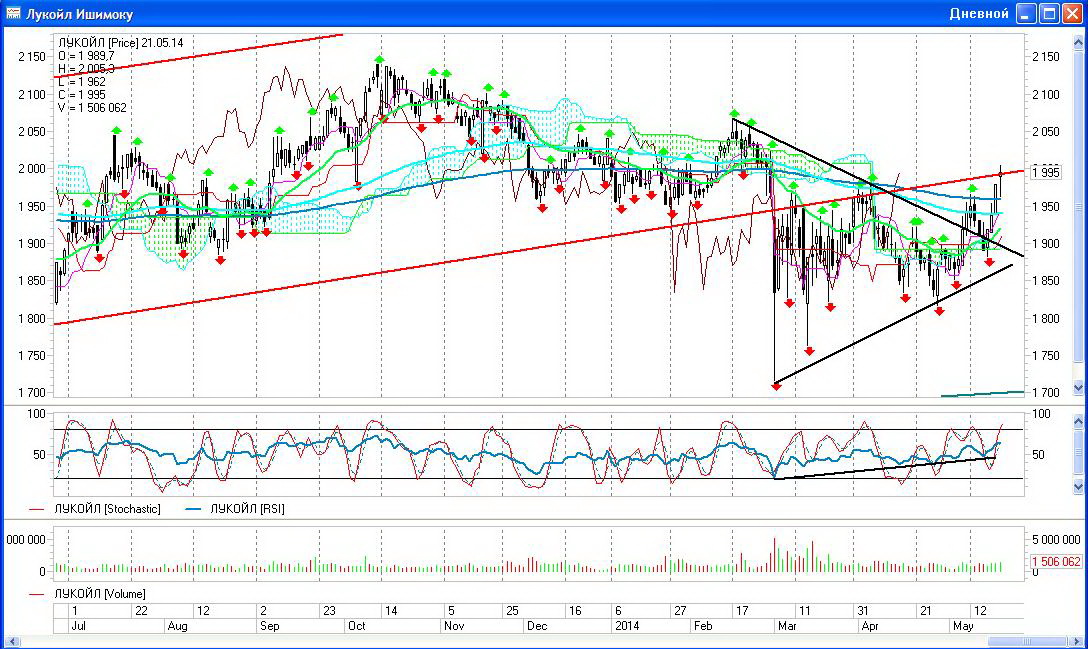This screenshot has height=649, width=1088.
Task: Select the ЛУКОЙЛ [RSI] legend label
Action: click(x=247, y=509)
